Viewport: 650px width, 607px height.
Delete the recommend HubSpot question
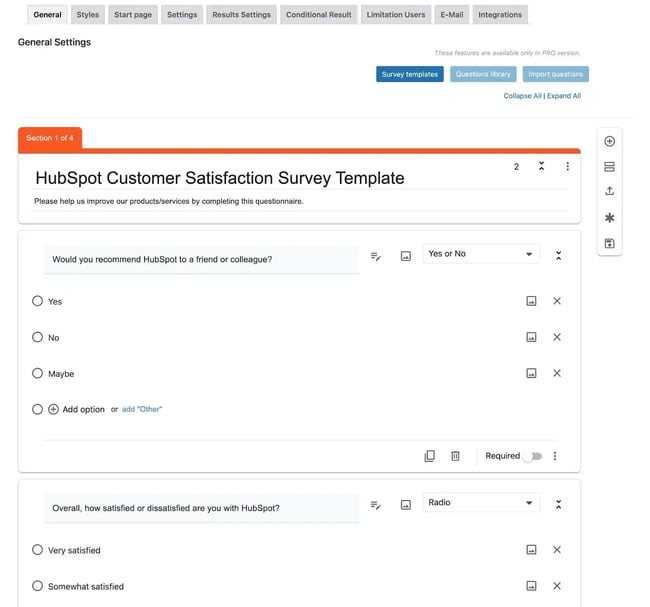click(455, 456)
